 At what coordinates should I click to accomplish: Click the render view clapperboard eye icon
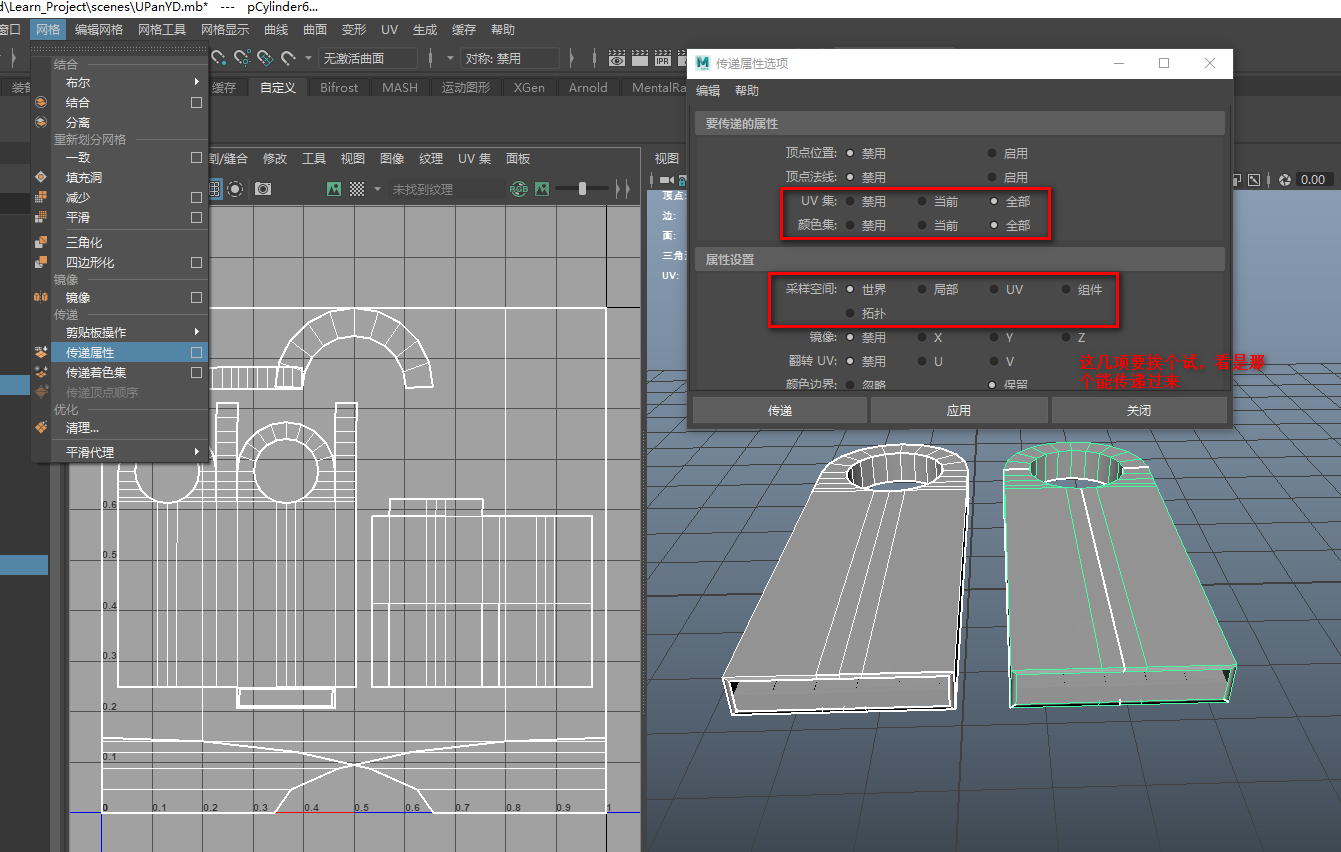click(x=617, y=59)
